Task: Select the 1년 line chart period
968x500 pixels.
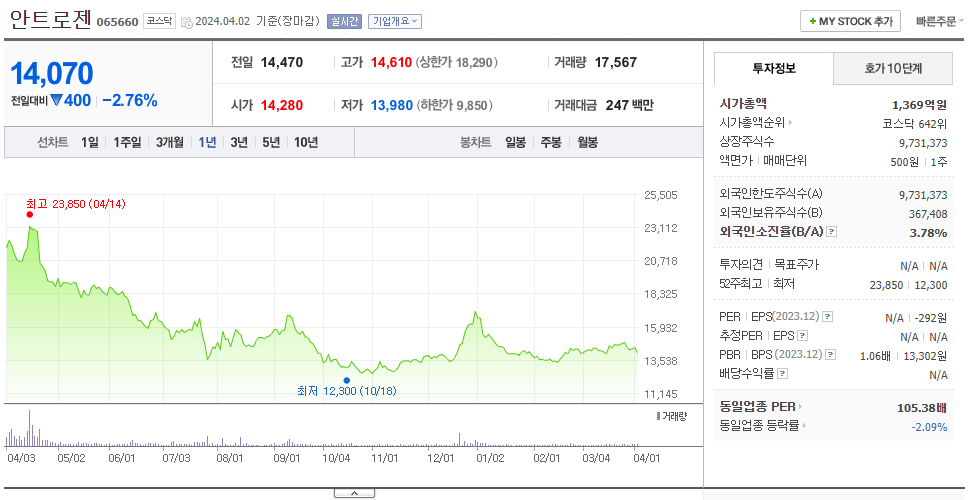Action: point(207,143)
